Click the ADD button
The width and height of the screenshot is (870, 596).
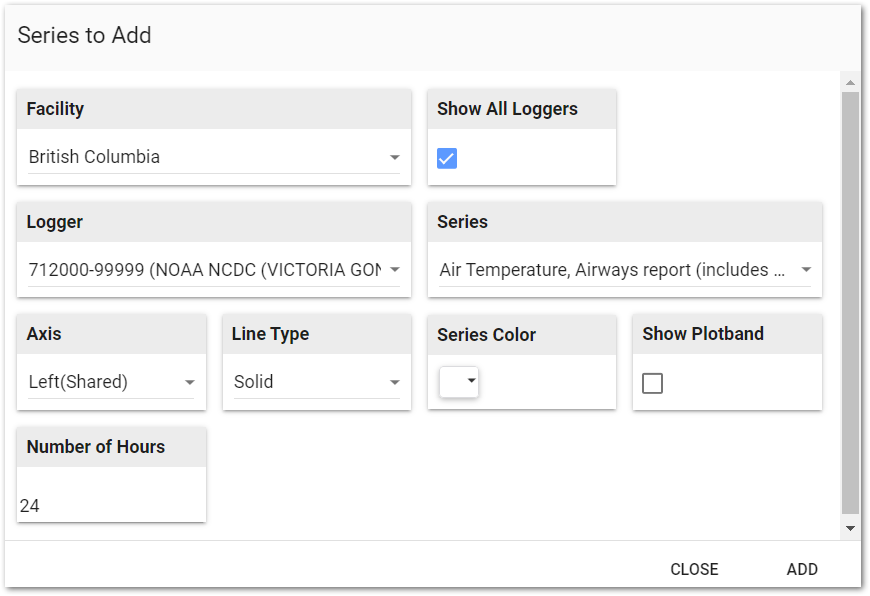(802, 569)
